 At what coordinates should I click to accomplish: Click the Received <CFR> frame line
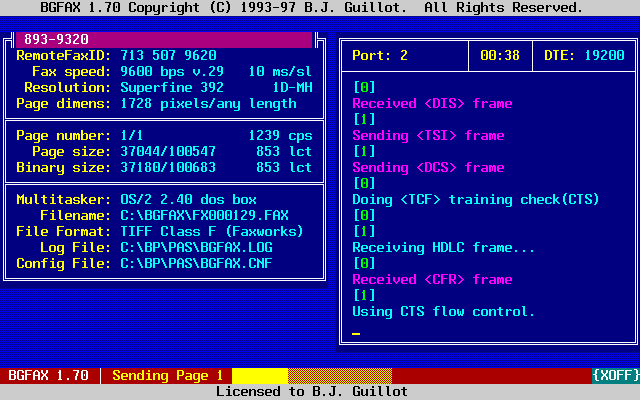pyautogui.click(x=432, y=280)
